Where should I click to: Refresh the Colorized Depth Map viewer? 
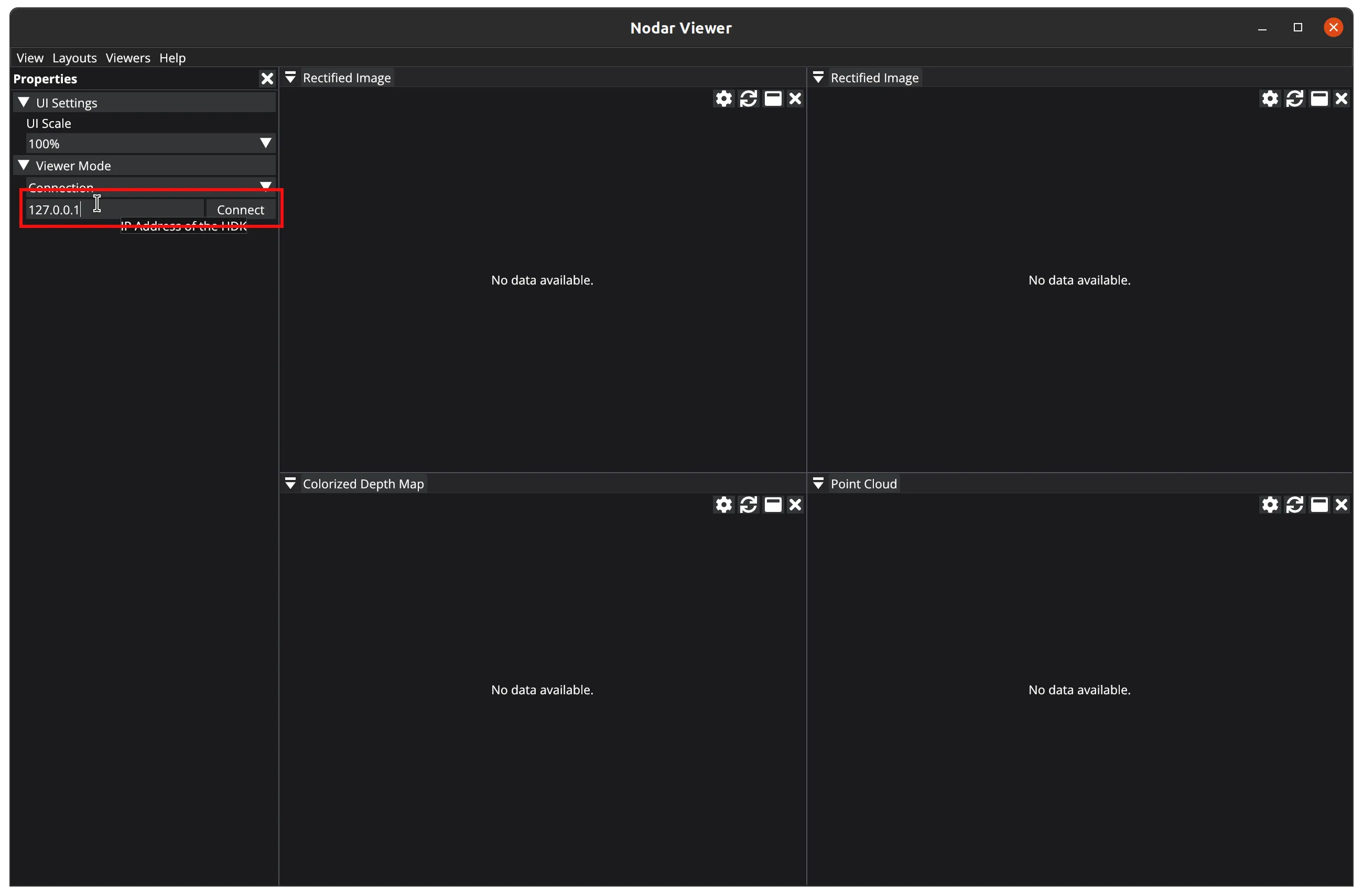[x=748, y=505]
